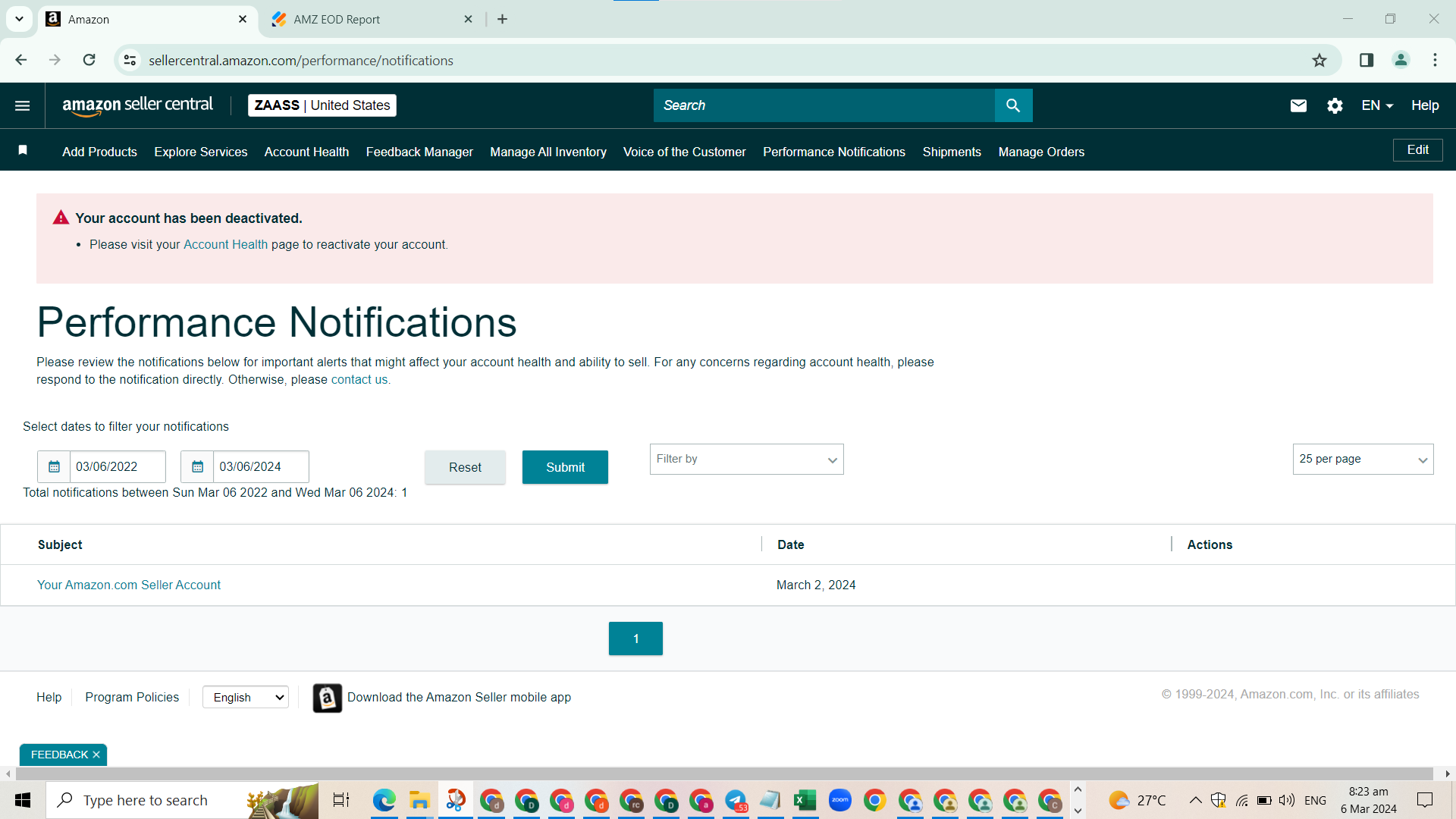Image resolution: width=1456 pixels, height=819 pixels.
Task: Click the Edit navigation button
Action: (1418, 150)
